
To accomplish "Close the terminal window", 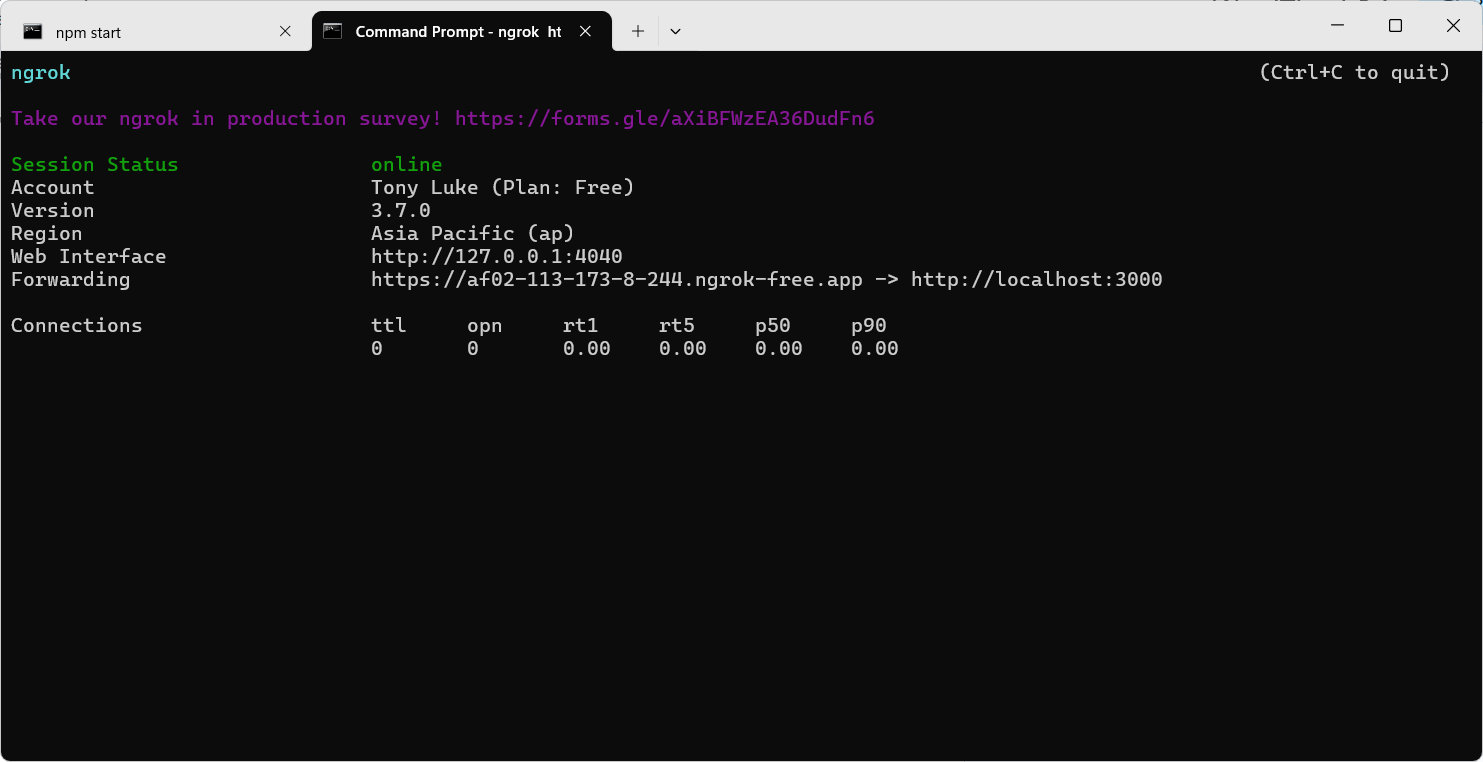I will coord(1454,26).
